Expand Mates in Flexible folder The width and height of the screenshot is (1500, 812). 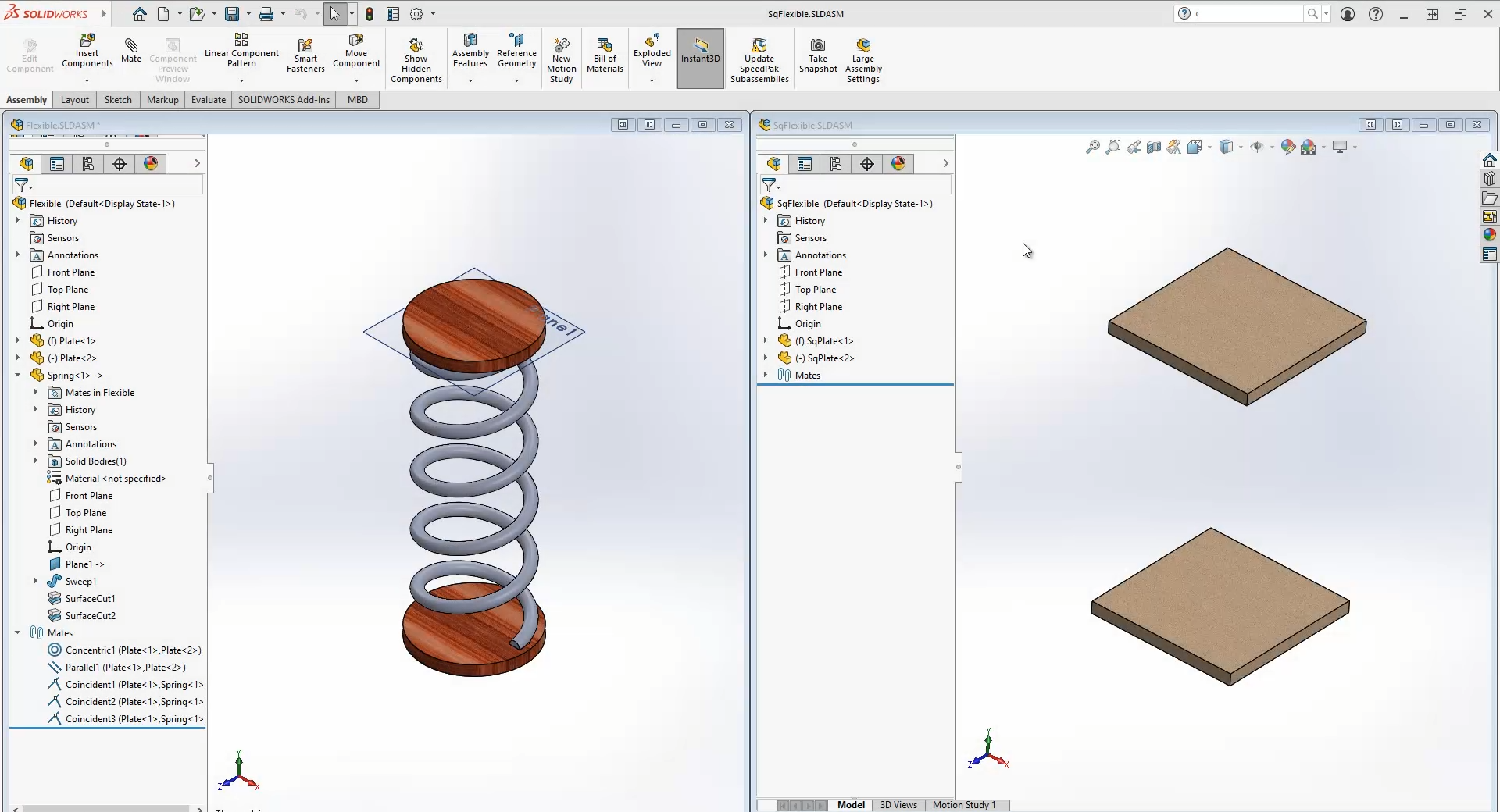click(x=36, y=392)
